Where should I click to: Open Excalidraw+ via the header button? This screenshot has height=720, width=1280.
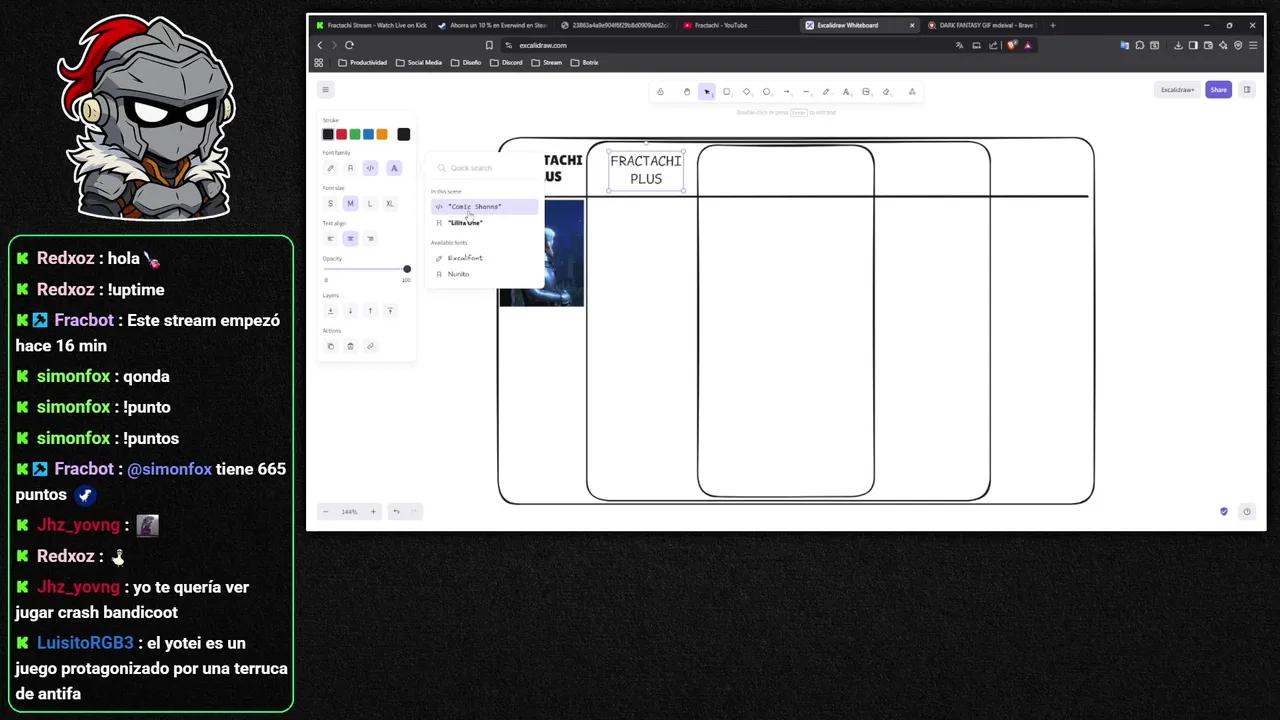tap(1177, 89)
